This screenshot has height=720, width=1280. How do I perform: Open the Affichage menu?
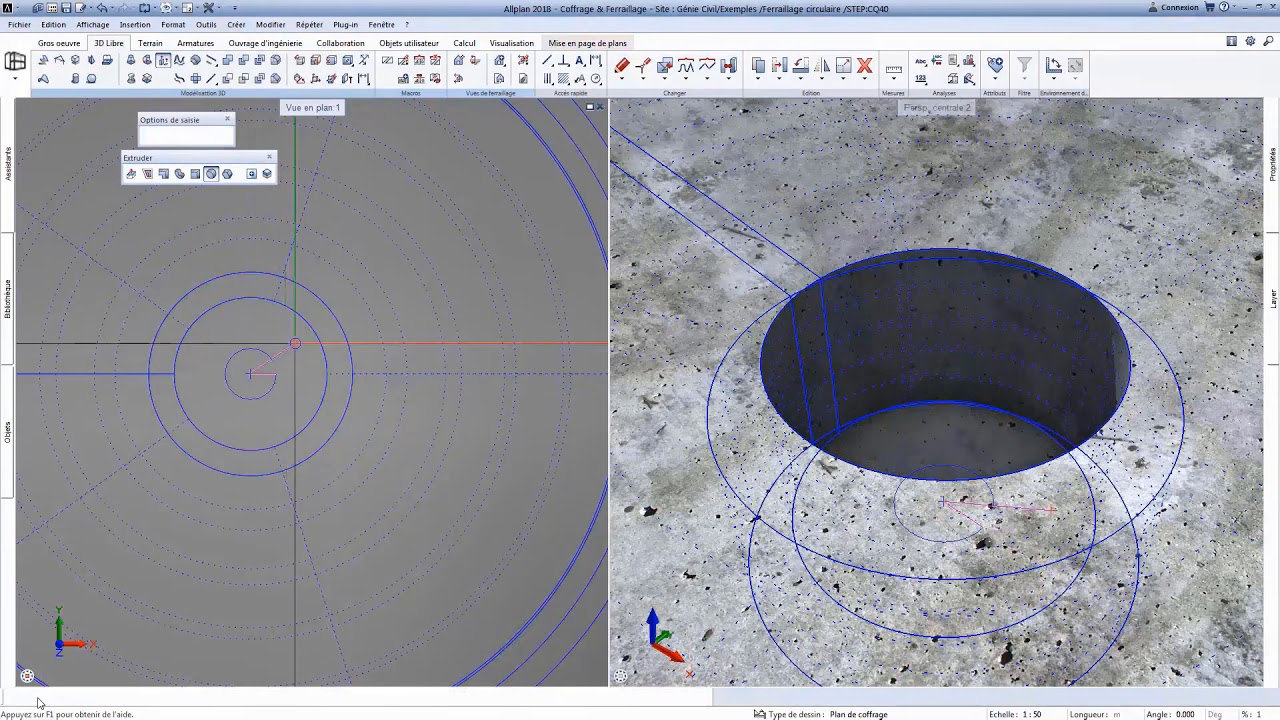(93, 25)
